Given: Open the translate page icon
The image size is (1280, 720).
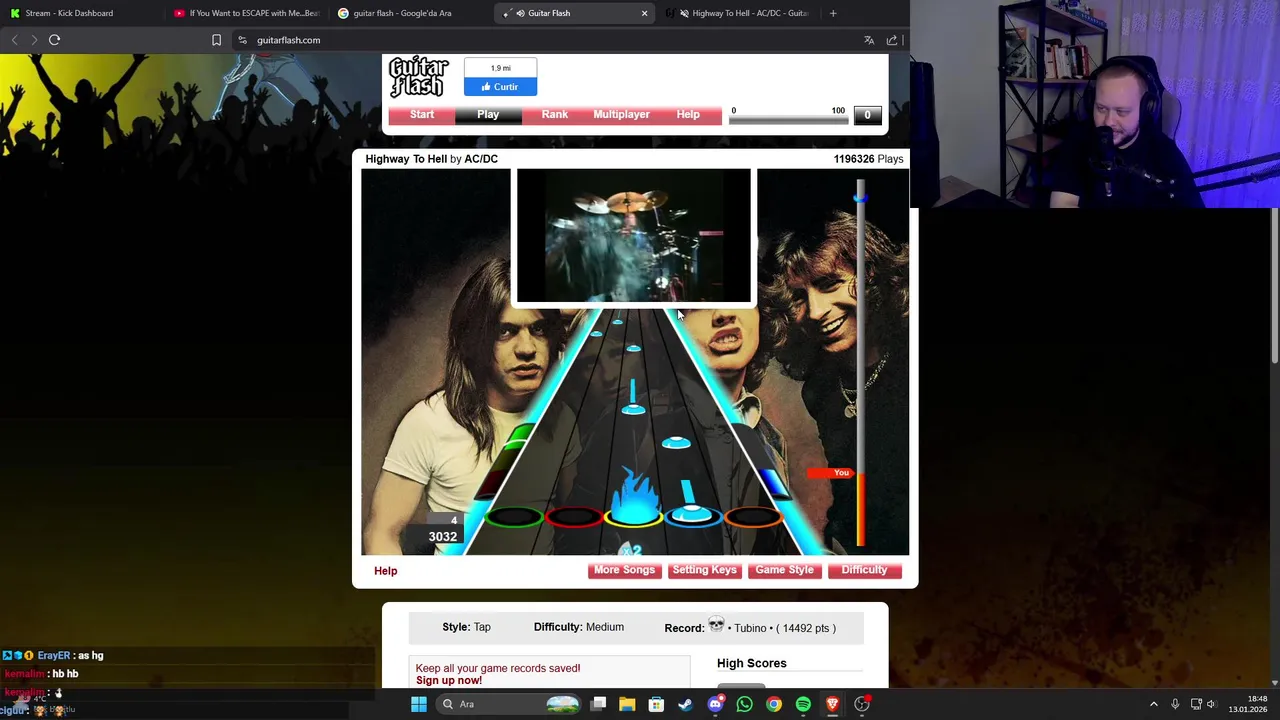Looking at the screenshot, I should 869,40.
